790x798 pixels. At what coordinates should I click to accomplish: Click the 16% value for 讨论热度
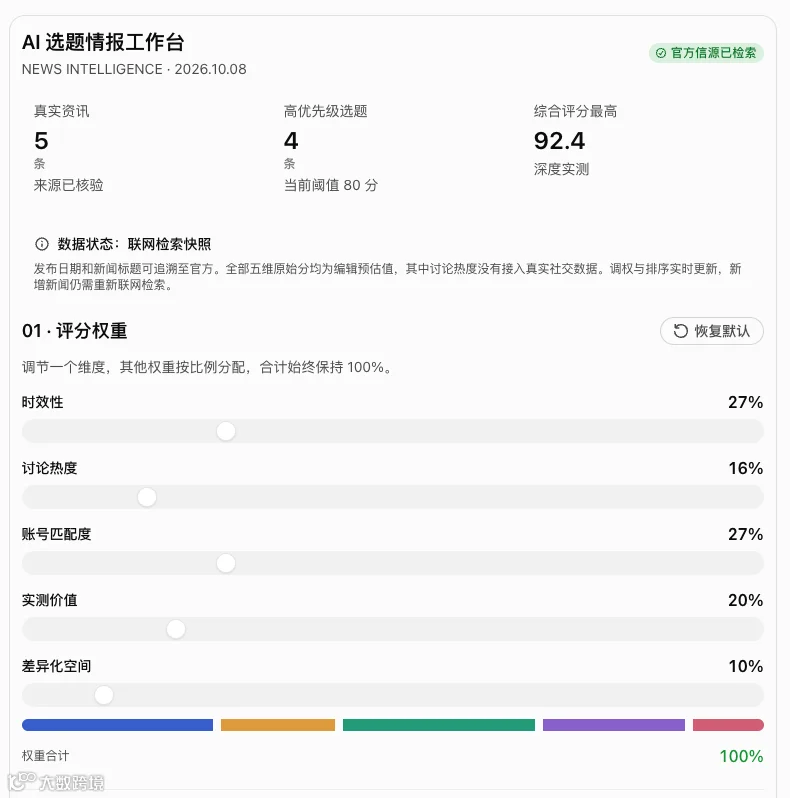[x=746, y=468]
